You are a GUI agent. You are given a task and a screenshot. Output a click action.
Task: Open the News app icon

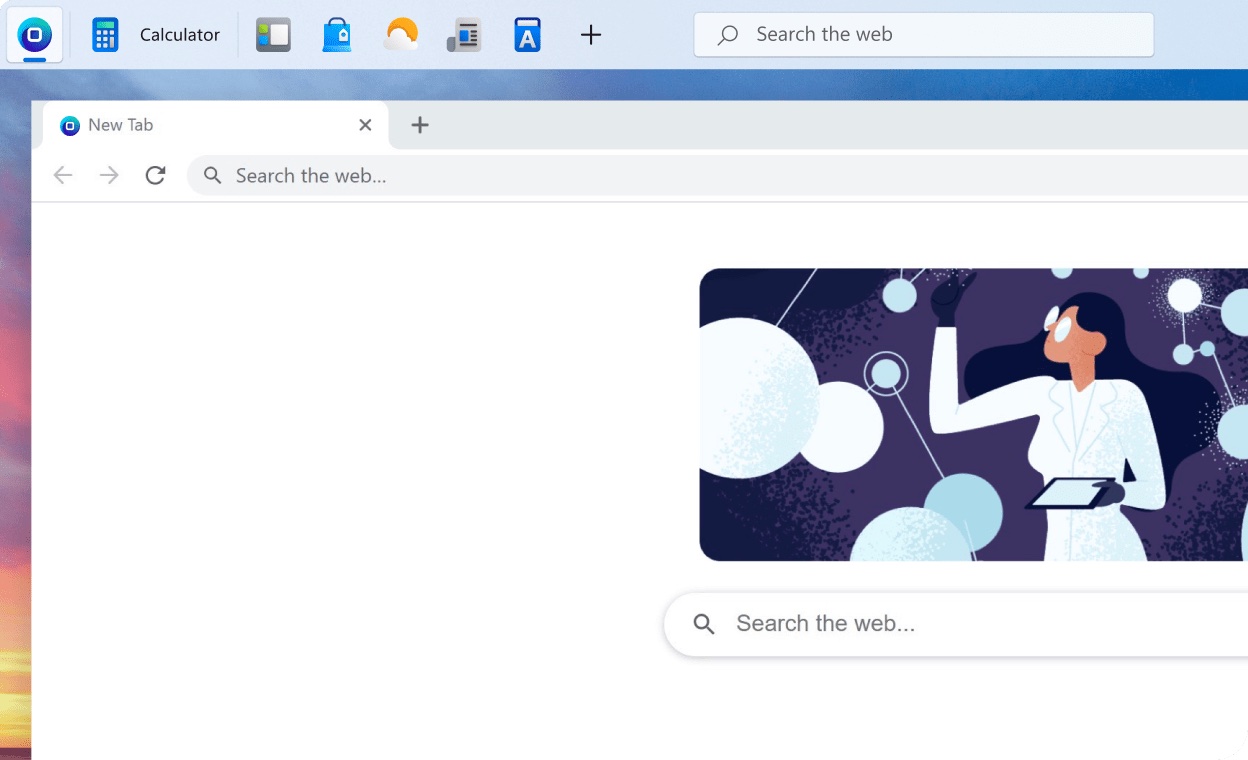coord(464,34)
